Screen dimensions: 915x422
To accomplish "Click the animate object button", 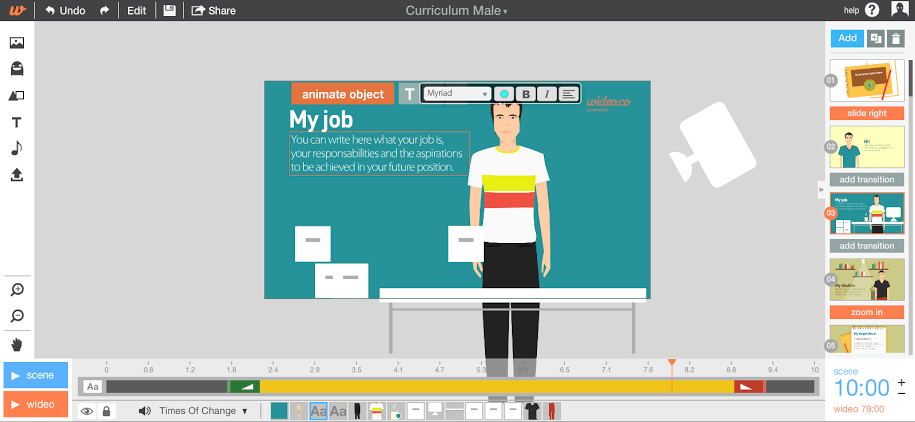I will point(342,94).
